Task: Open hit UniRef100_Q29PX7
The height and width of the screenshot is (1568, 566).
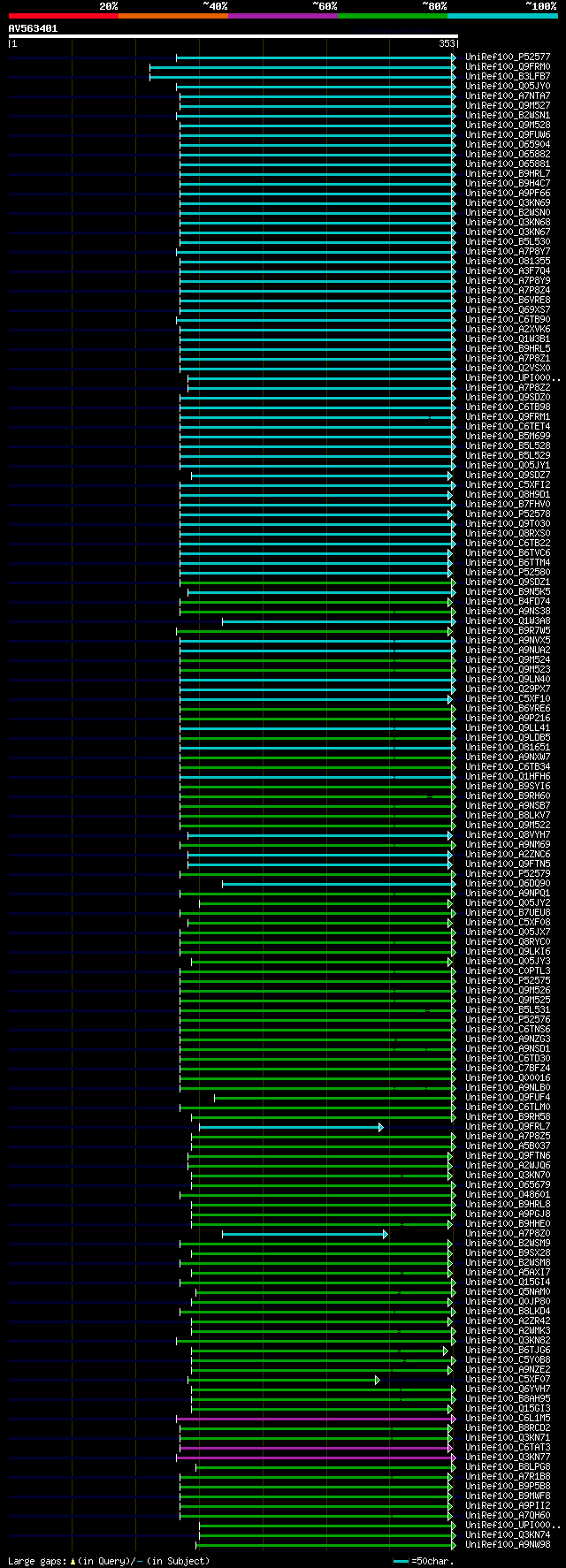Action: point(508,689)
